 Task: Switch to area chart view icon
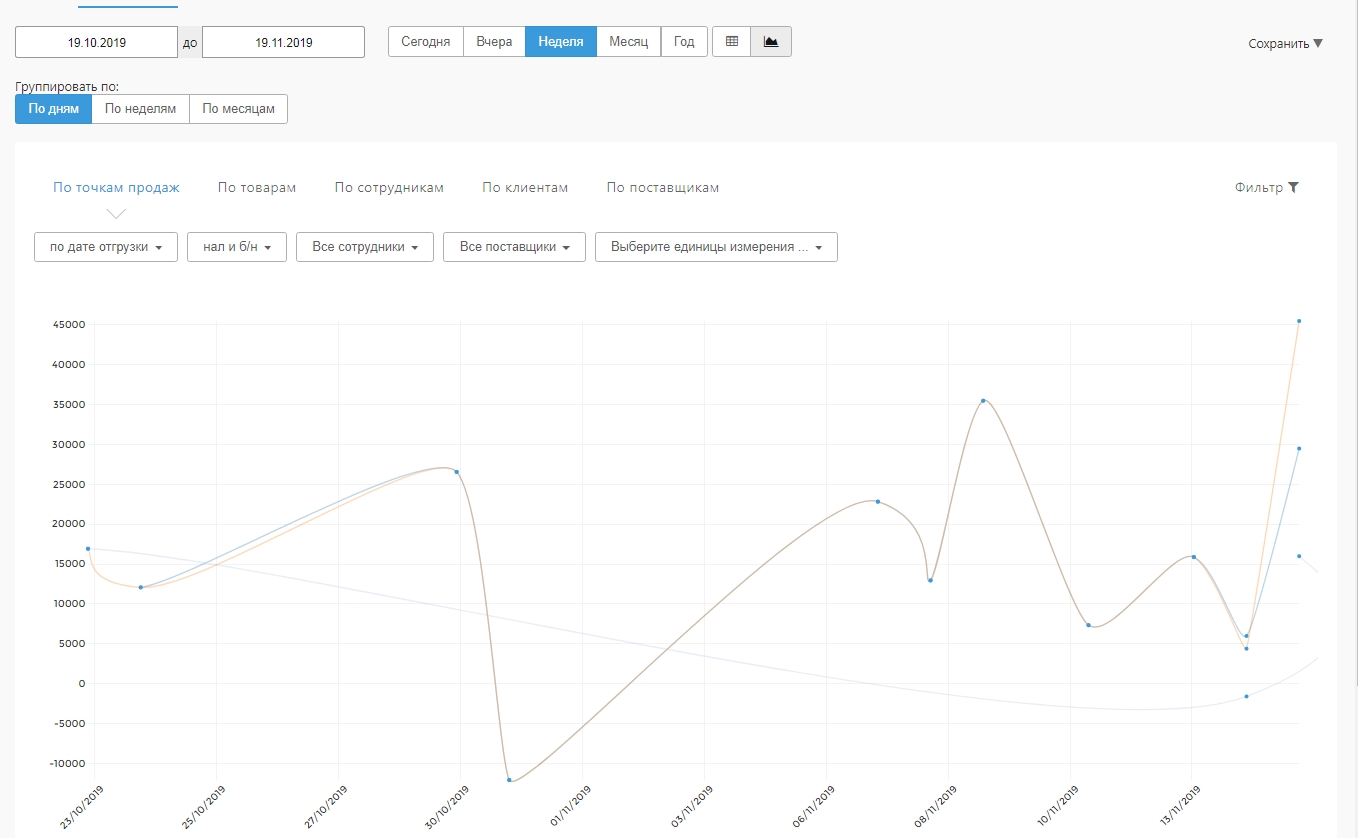coord(771,42)
